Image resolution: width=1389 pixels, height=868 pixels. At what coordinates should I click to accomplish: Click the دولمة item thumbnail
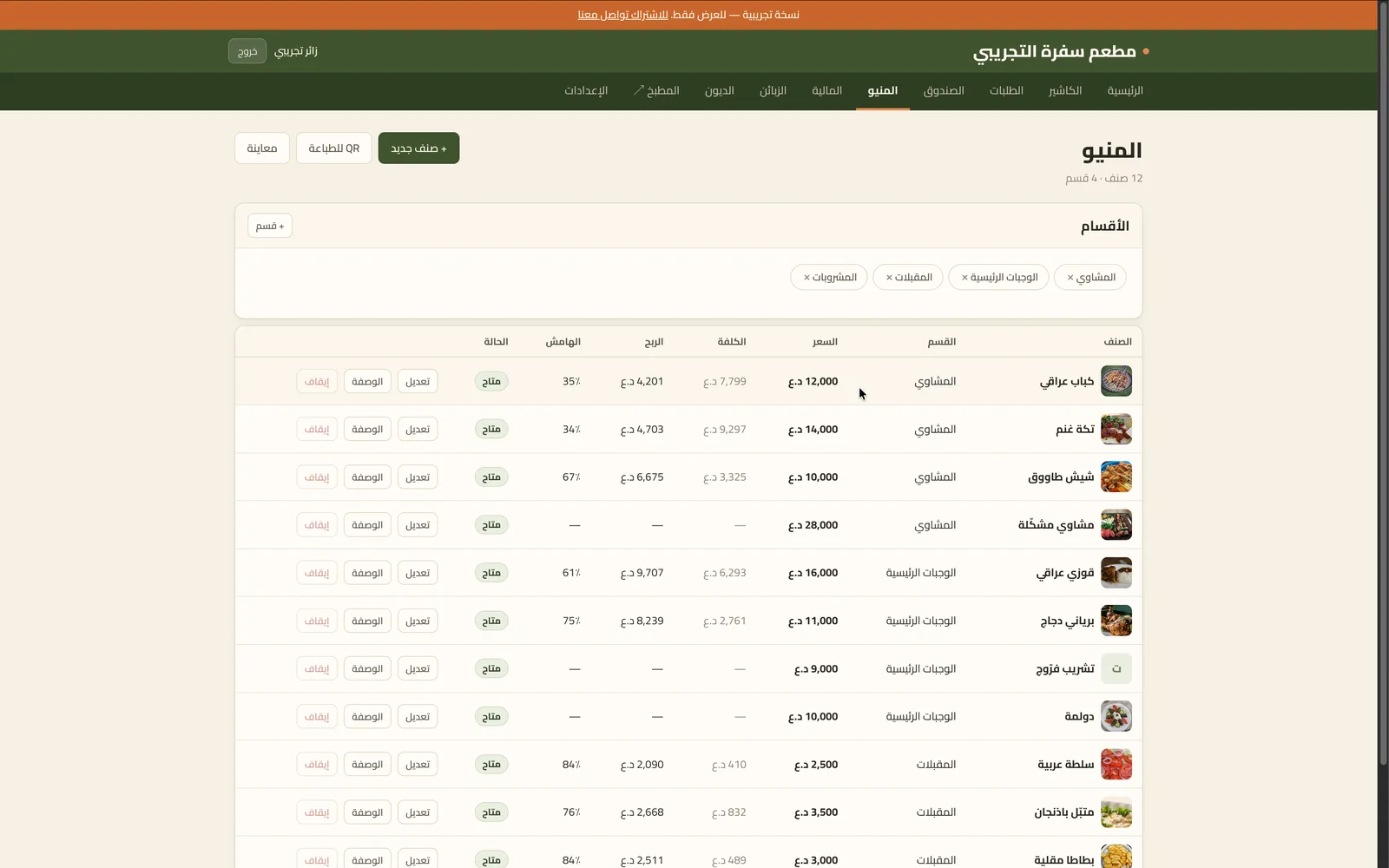[1116, 716]
